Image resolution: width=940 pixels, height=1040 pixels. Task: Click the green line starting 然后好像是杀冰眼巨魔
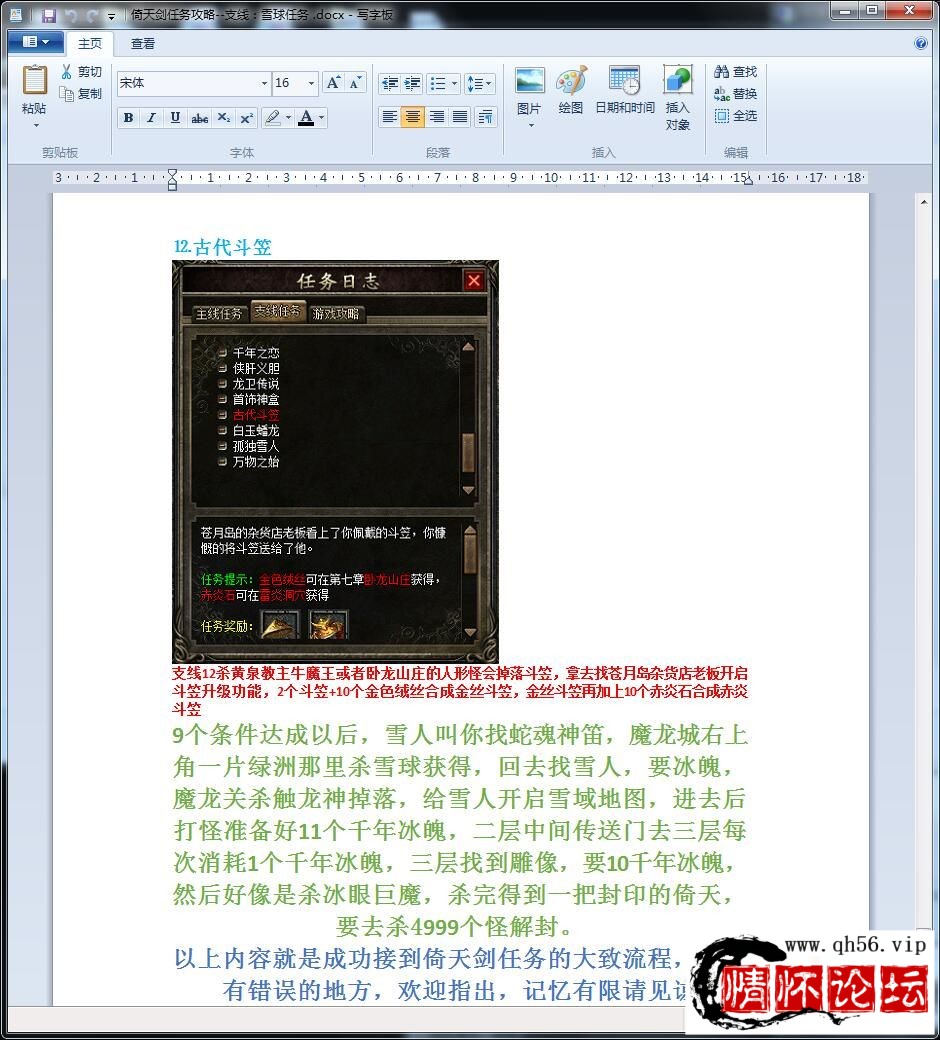coord(453,895)
